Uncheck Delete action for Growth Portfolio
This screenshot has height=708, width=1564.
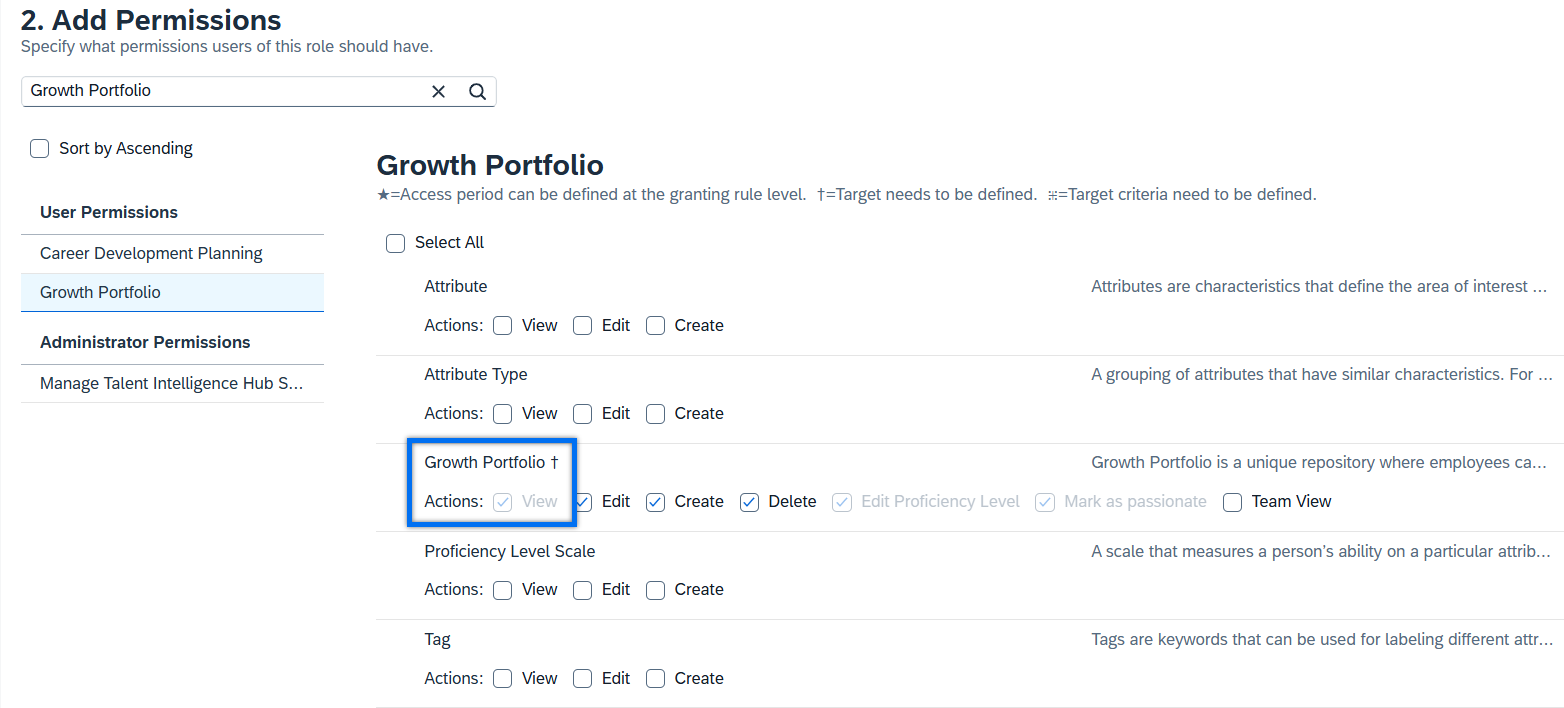click(x=750, y=502)
